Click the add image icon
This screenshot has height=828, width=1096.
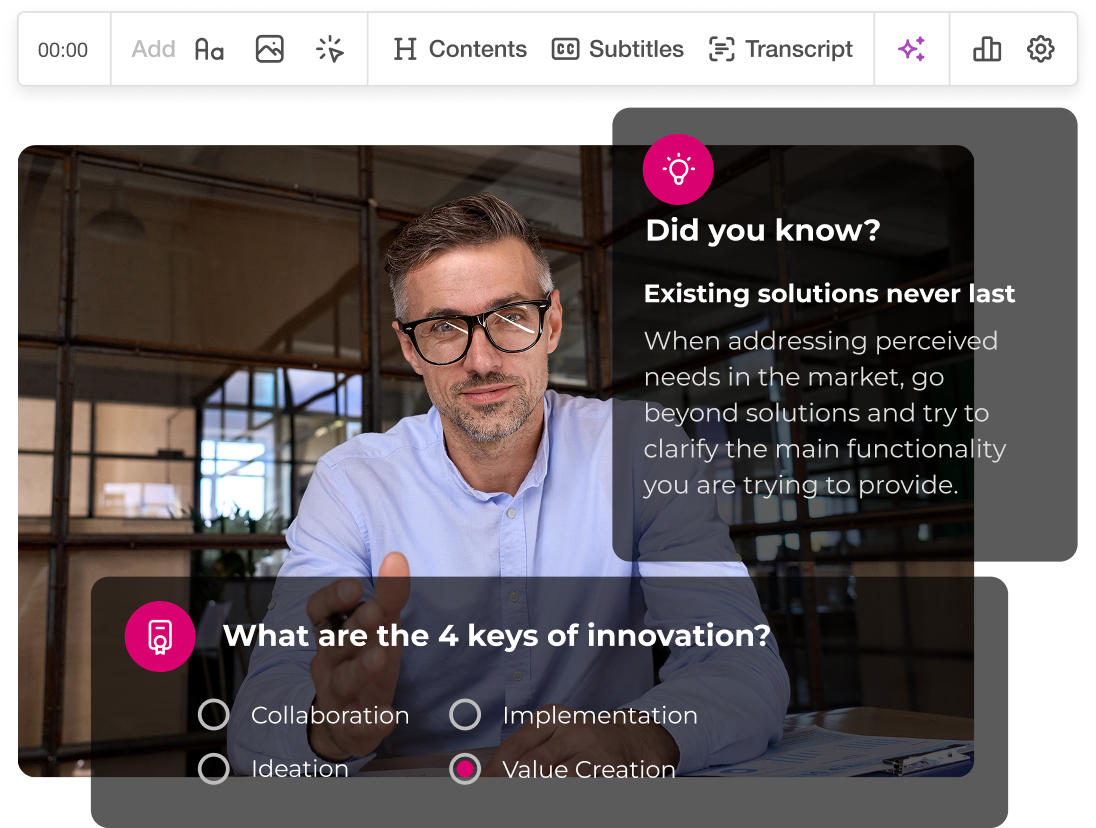(x=269, y=49)
